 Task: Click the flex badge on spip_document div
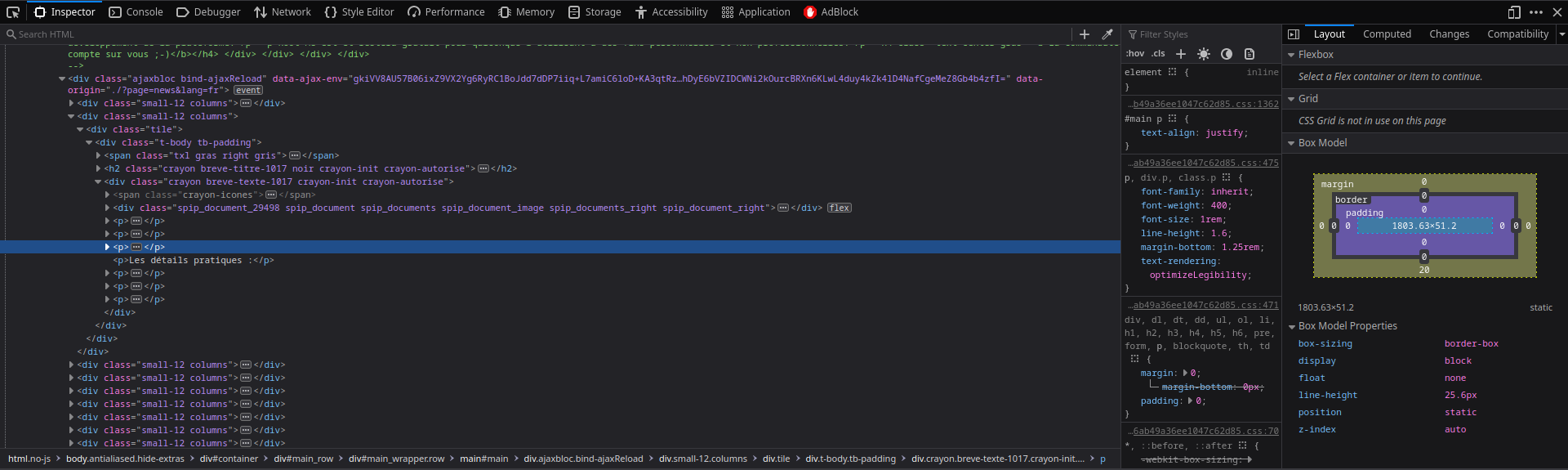point(839,208)
